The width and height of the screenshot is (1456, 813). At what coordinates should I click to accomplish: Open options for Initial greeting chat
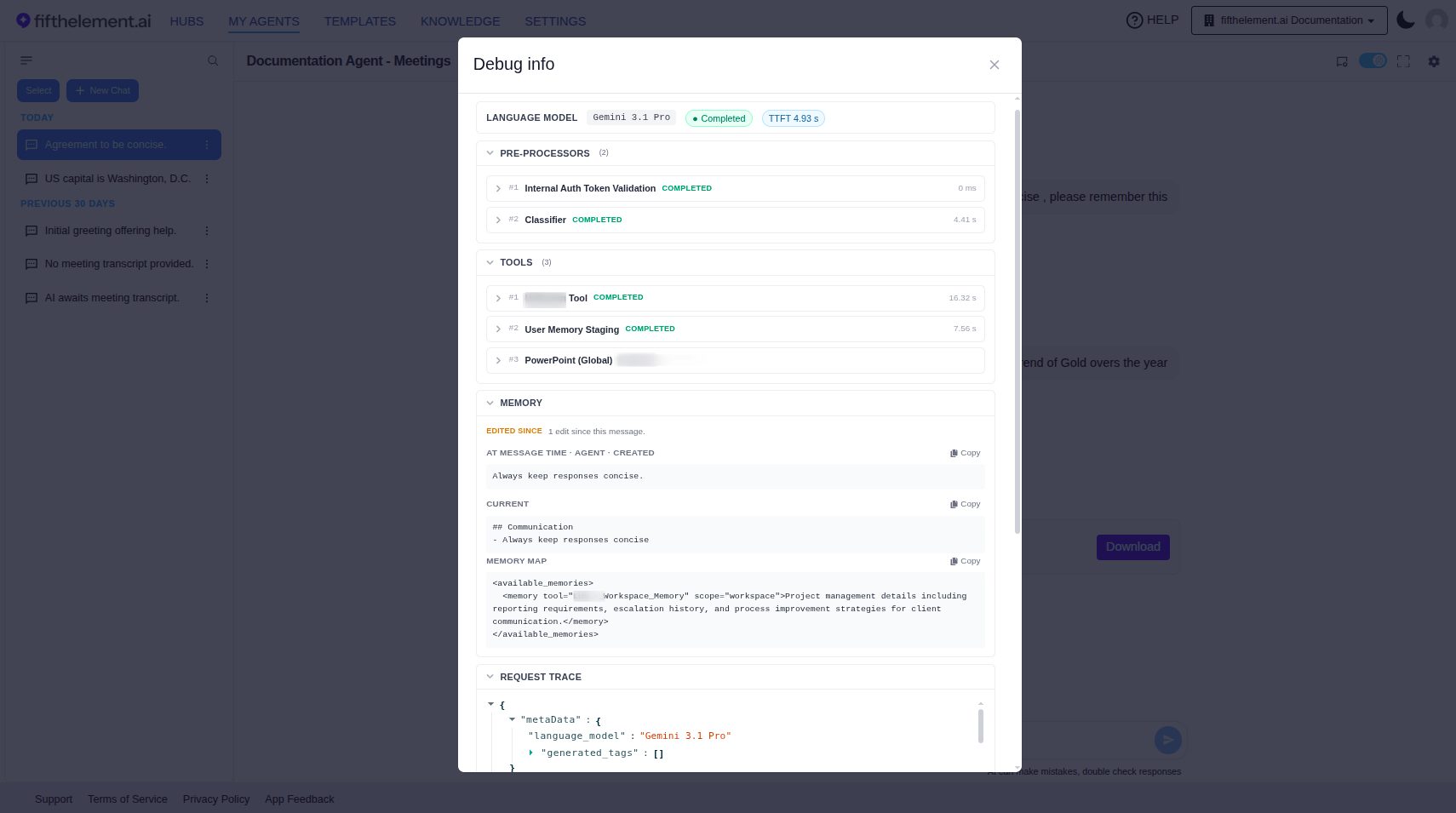[207, 231]
